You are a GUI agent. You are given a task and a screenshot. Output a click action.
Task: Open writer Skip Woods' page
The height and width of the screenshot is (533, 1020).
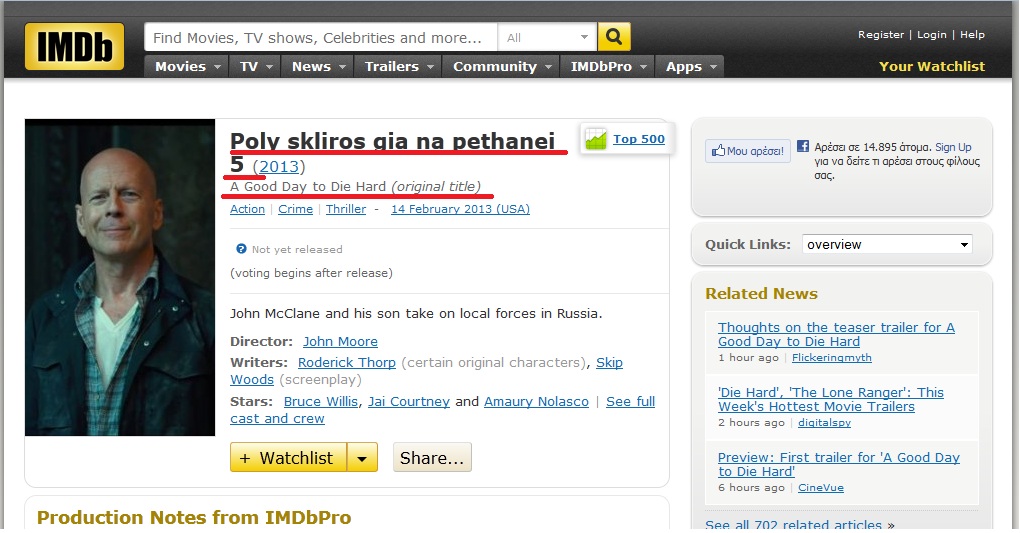point(609,362)
